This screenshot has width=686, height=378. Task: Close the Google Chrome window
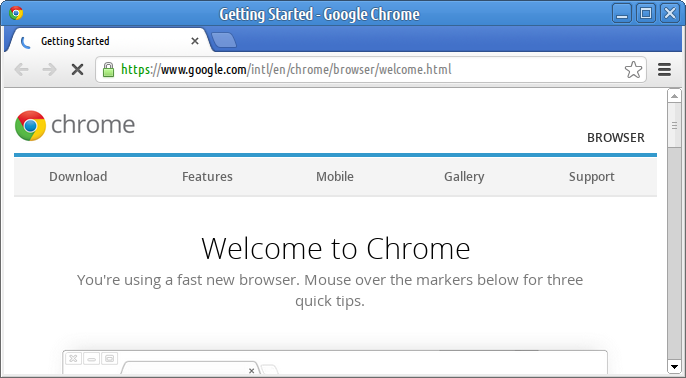click(x=670, y=13)
